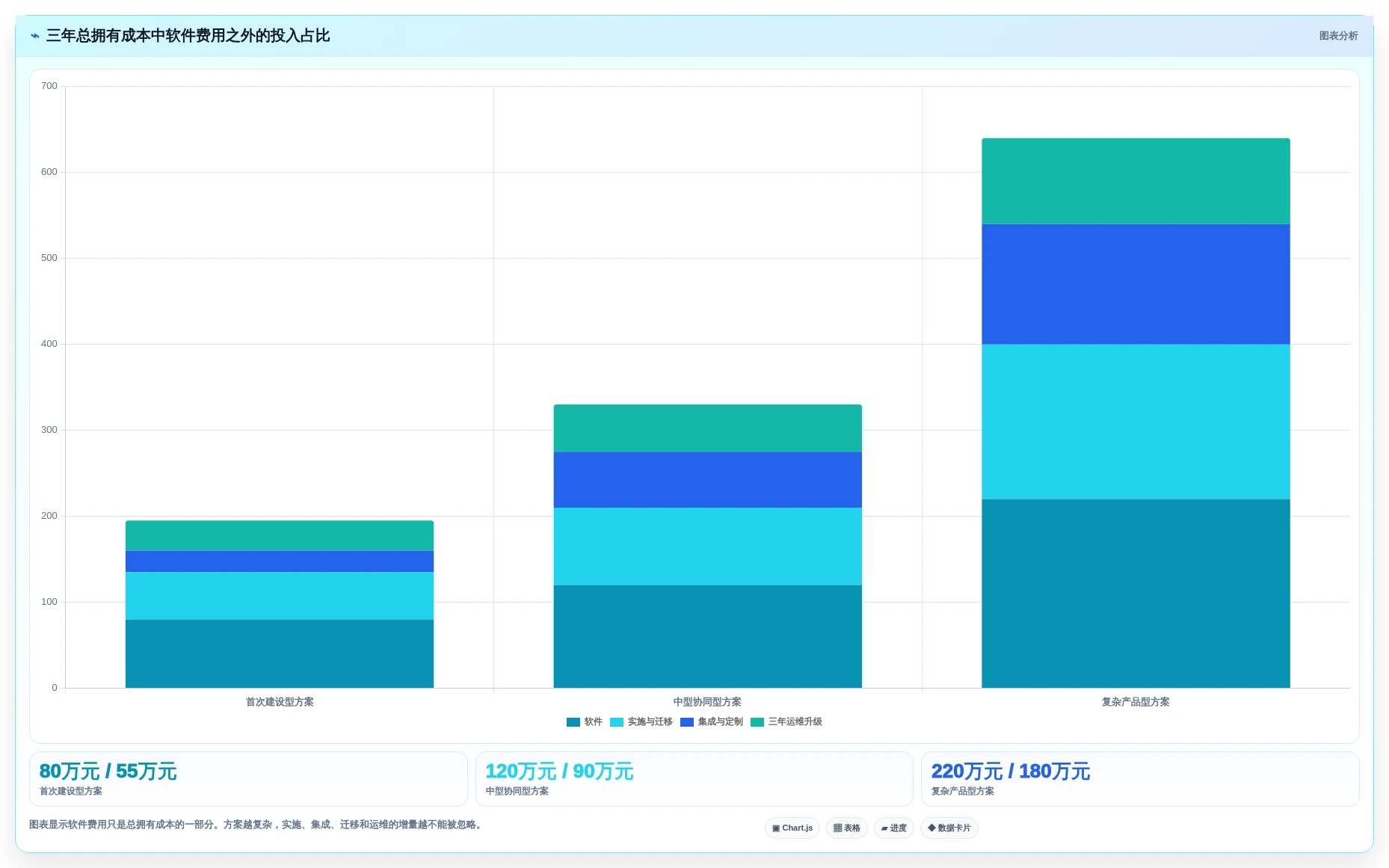Screen dimensions: 1389x868
Task: Click 三年运维升级 segment of 中型协同型方案 bar
Action: (x=708, y=428)
